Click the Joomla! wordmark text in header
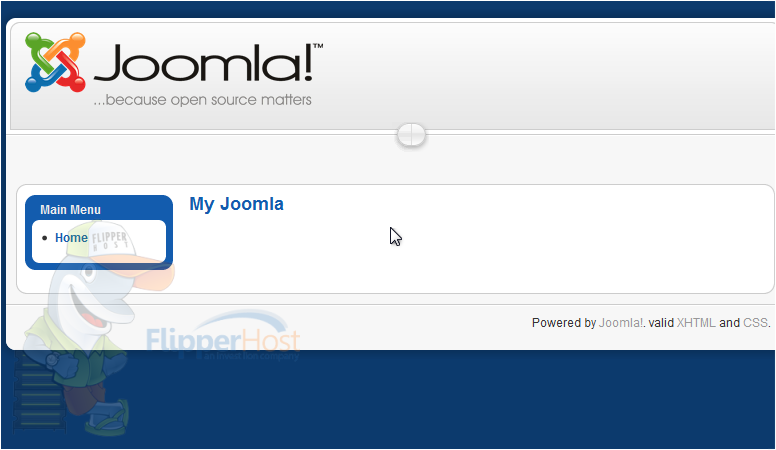Image resolution: width=776 pixels, height=450 pixels. (203, 62)
